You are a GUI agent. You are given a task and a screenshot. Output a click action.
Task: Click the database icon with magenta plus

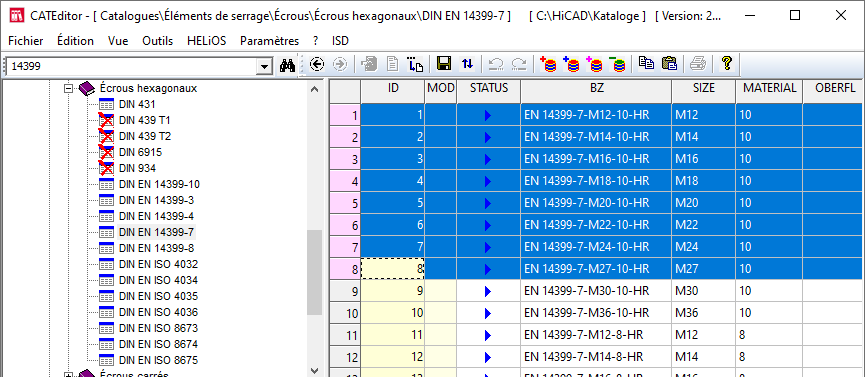[595, 65]
